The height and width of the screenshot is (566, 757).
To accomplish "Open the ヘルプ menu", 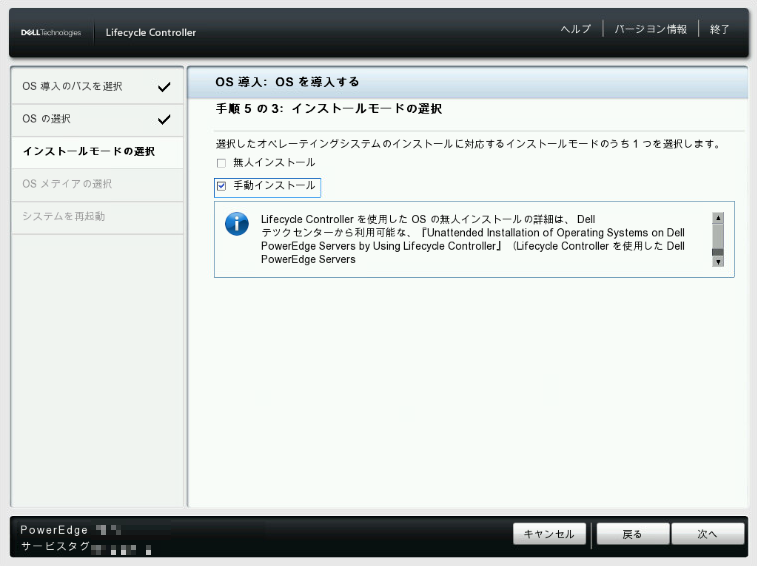I will [x=575, y=29].
